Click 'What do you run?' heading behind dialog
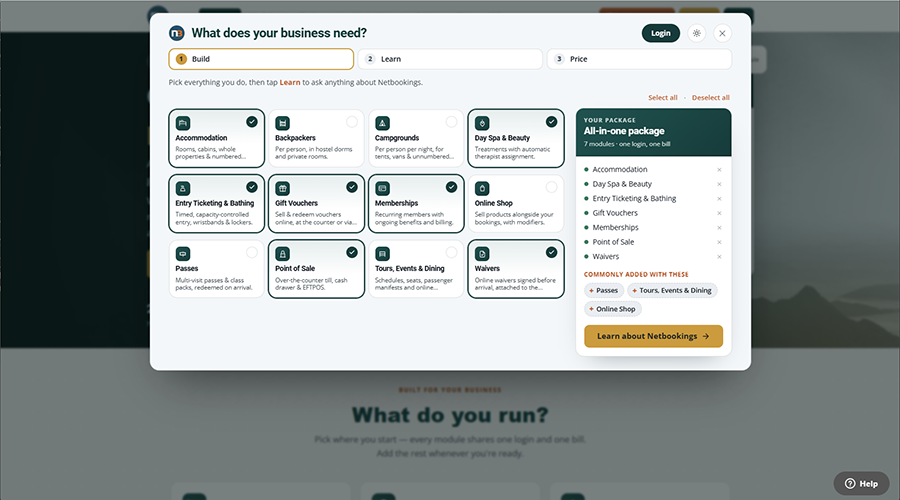The image size is (900, 500). (x=450, y=414)
